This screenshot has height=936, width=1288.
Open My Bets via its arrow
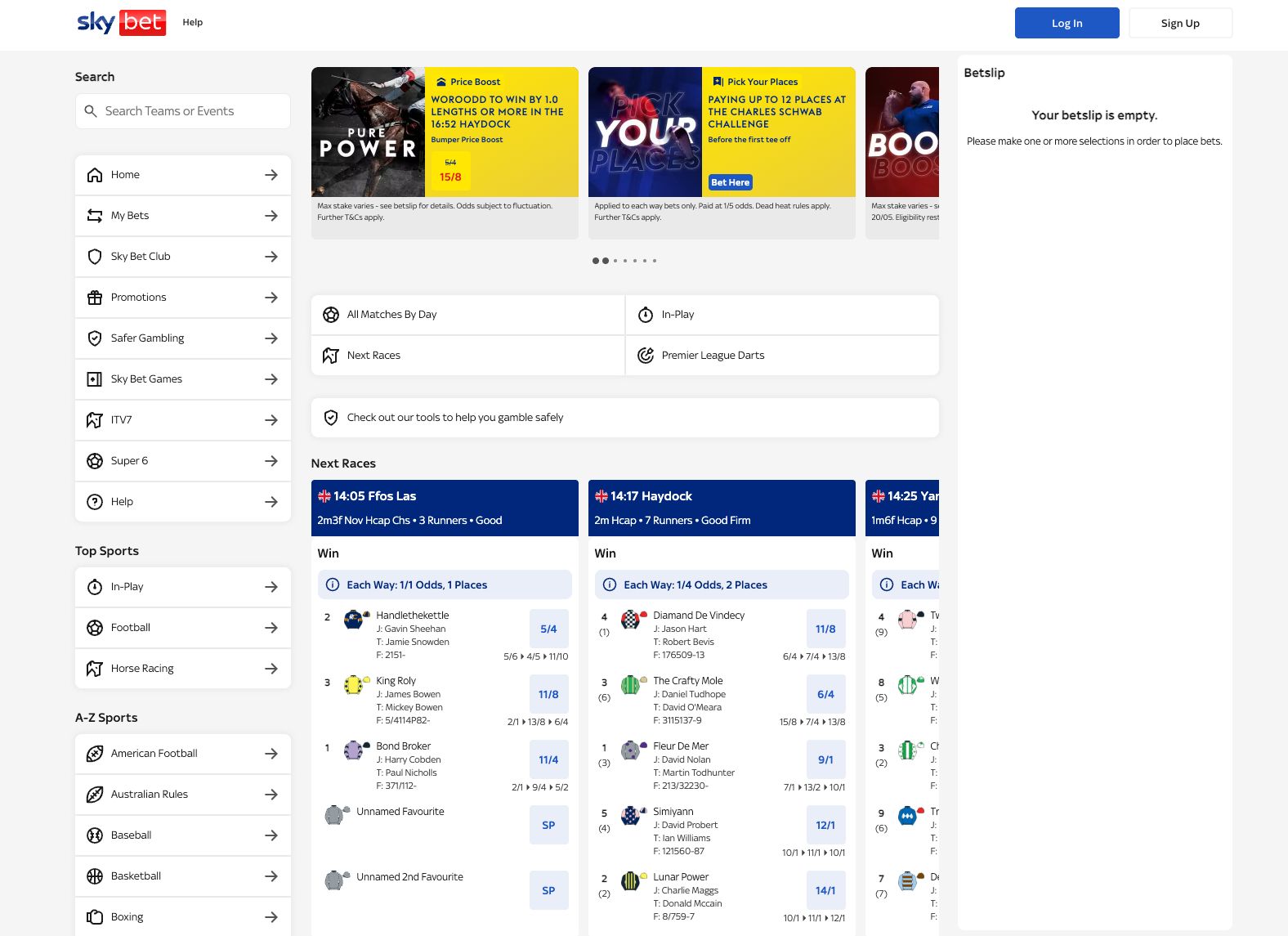click(x=271, y=216)
